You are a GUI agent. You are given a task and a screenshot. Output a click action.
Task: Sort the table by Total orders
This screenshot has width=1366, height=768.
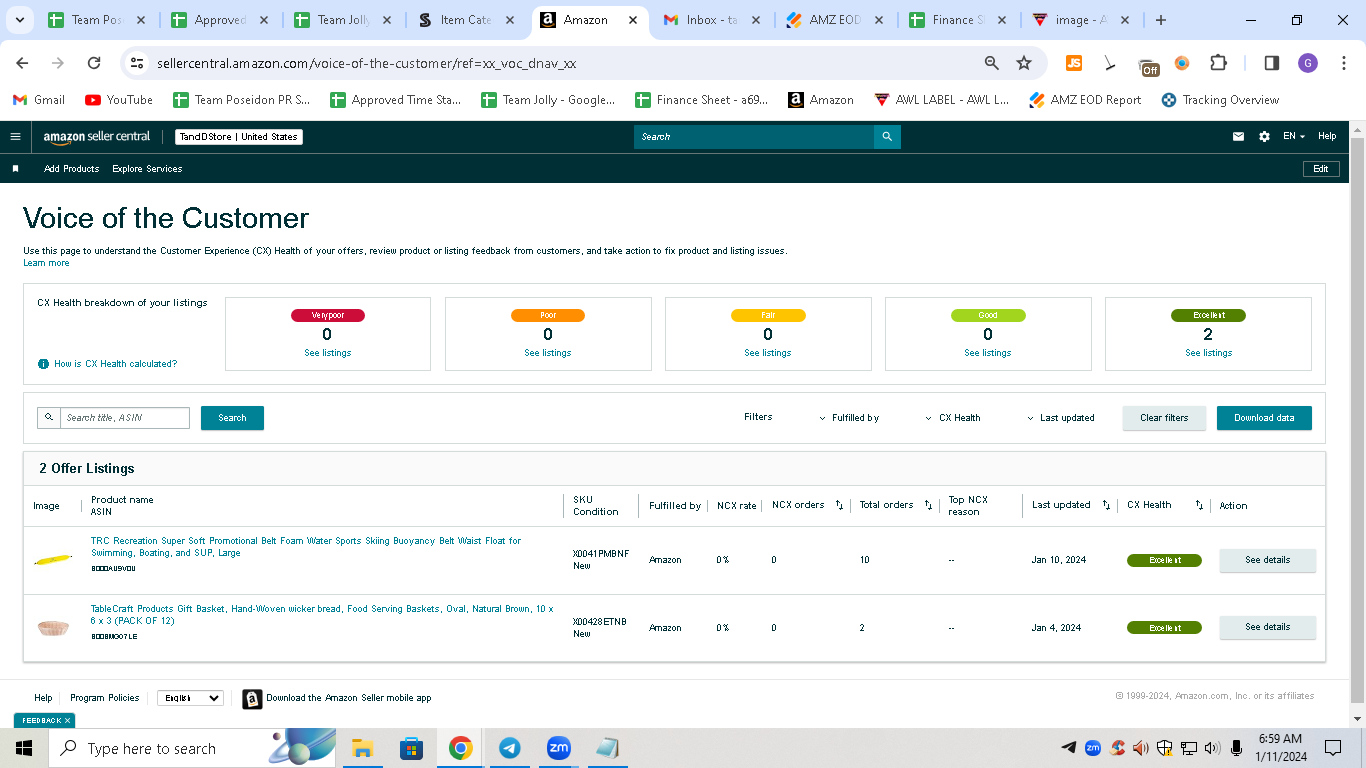point(928,505)
